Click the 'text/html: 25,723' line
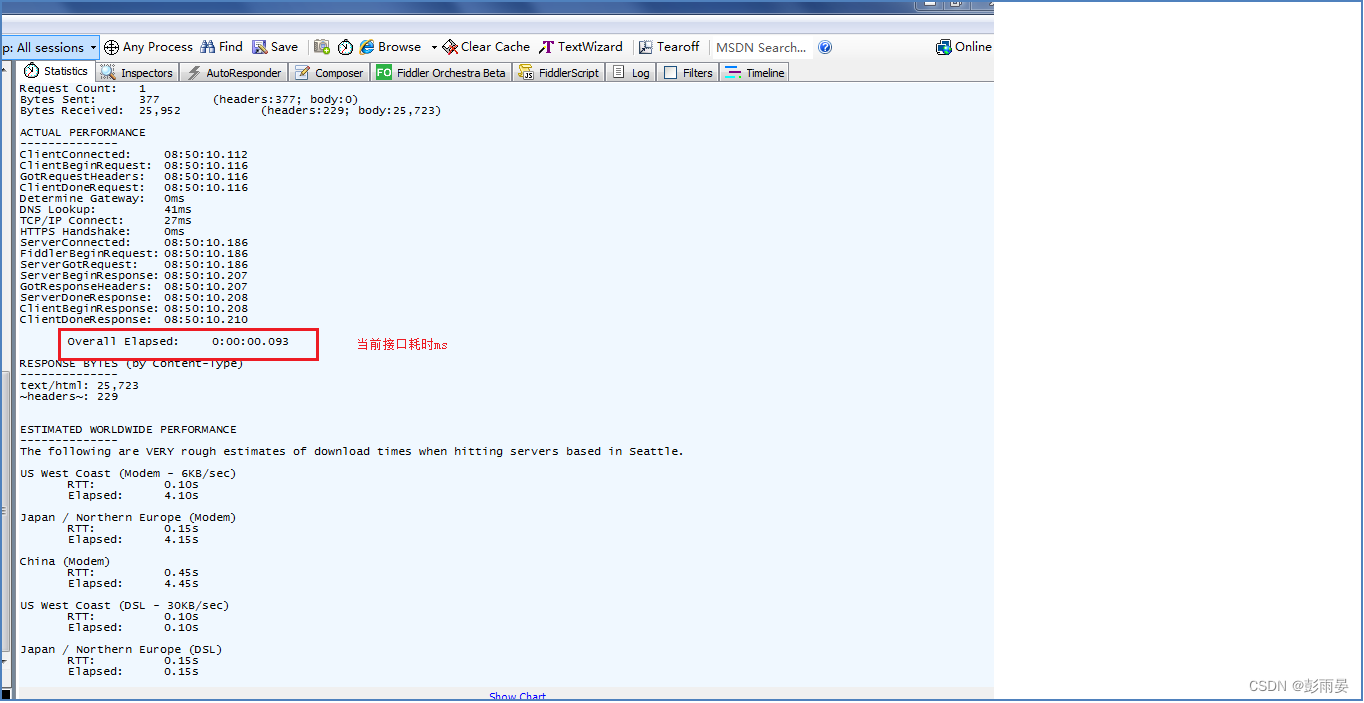 pyautogui.click(x=79, y=385)
